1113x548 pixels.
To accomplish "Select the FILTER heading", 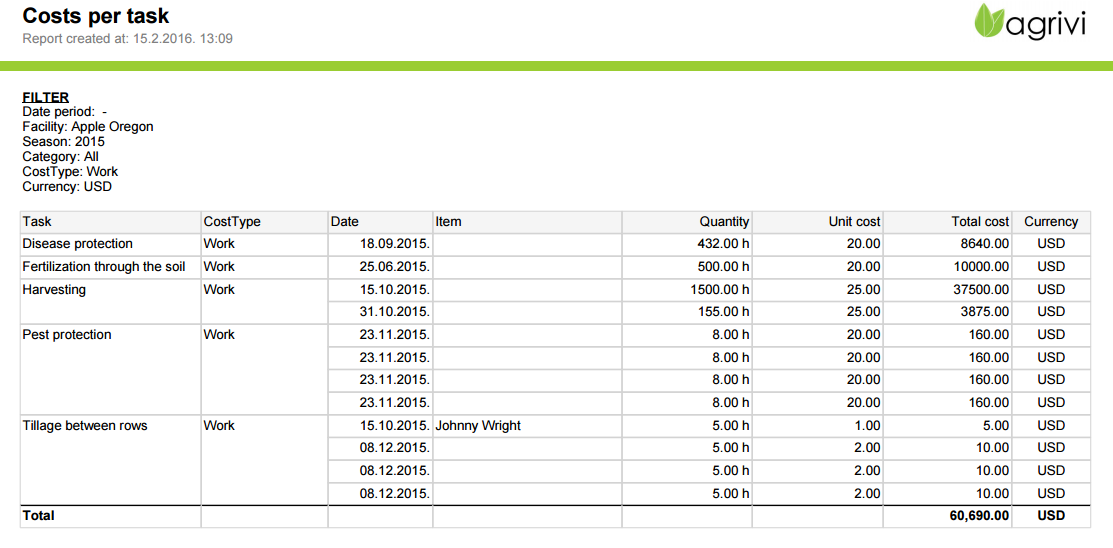I will pos(45,97).
